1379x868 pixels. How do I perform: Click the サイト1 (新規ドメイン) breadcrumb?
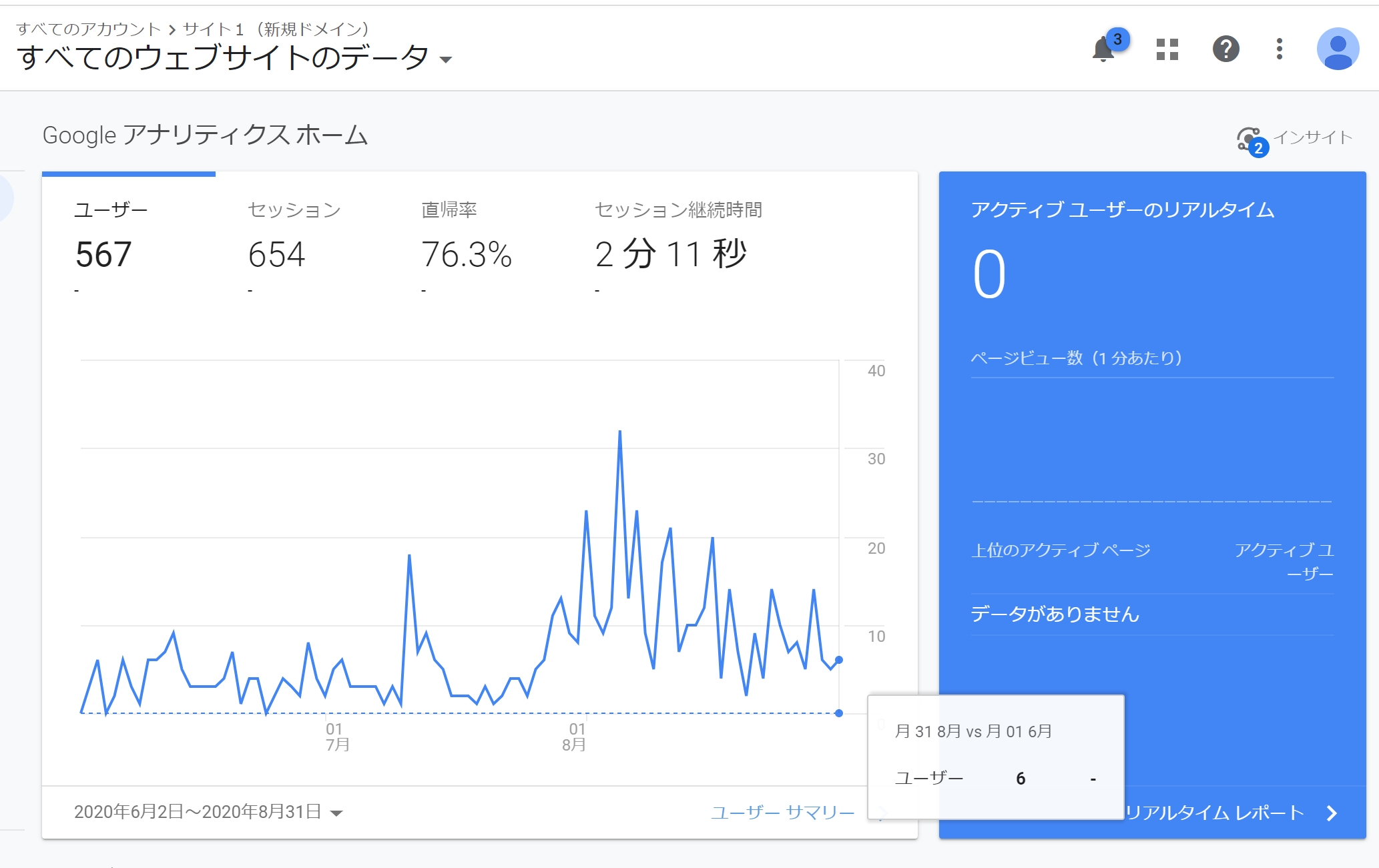click(276, 29)
